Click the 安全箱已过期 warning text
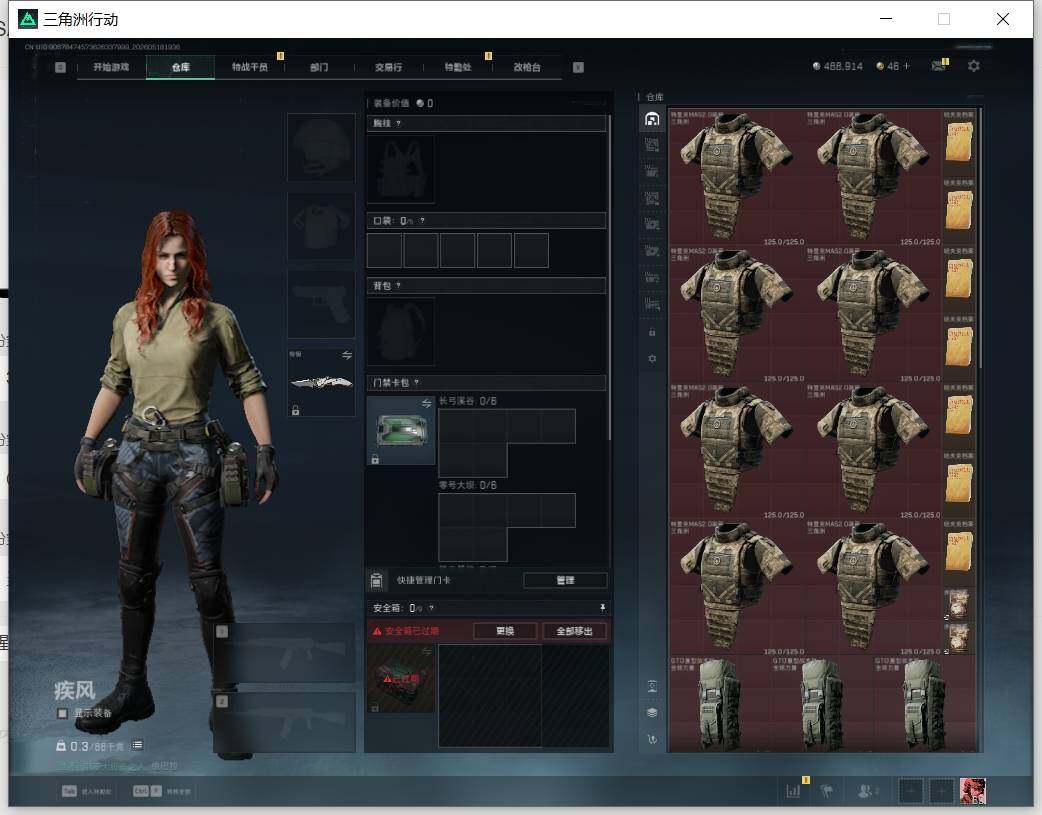1042x815 pixels. [405, 631]
